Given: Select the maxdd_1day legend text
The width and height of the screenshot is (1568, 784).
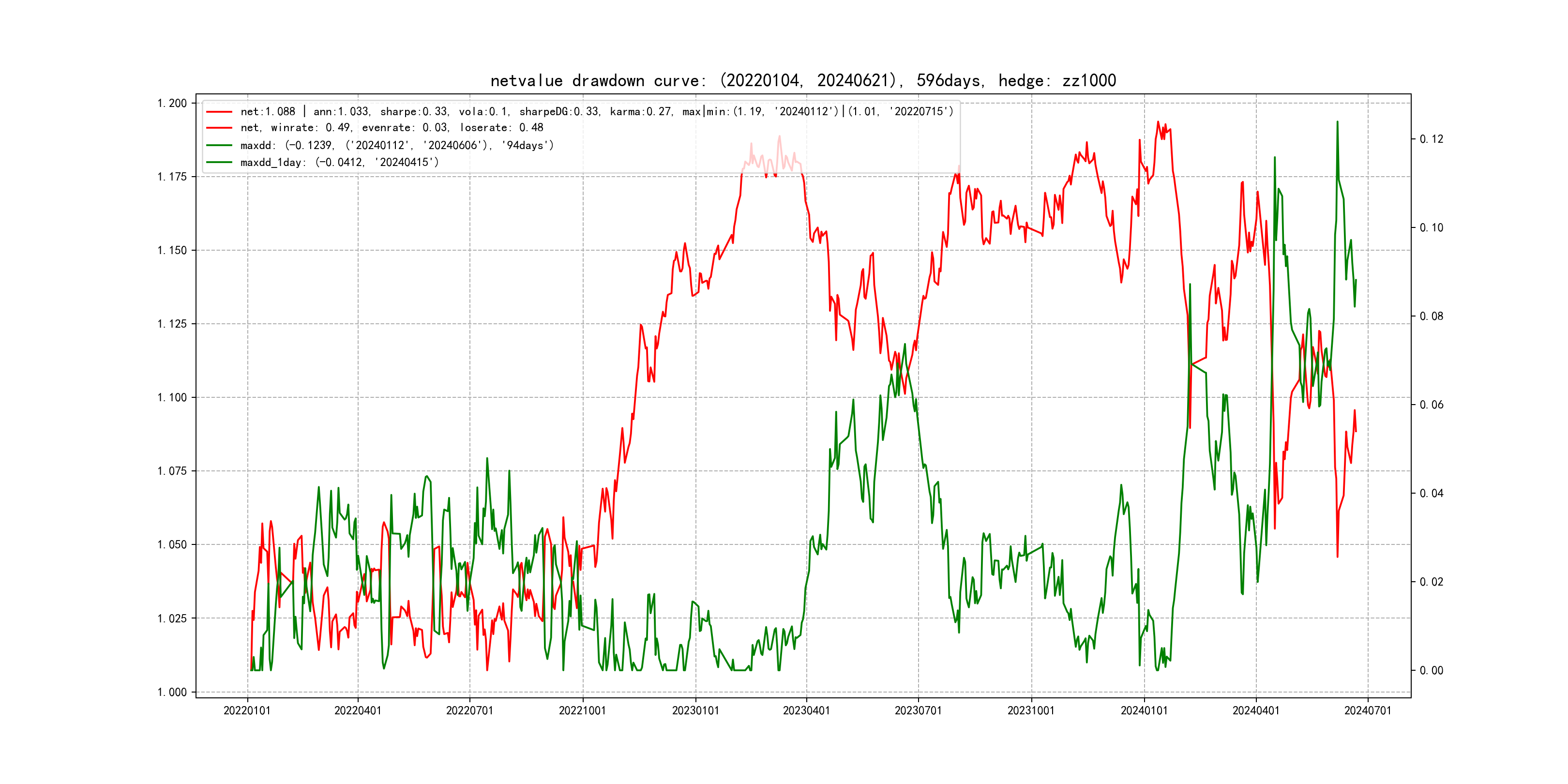Looking at the screenshot, I should (339, 163).
